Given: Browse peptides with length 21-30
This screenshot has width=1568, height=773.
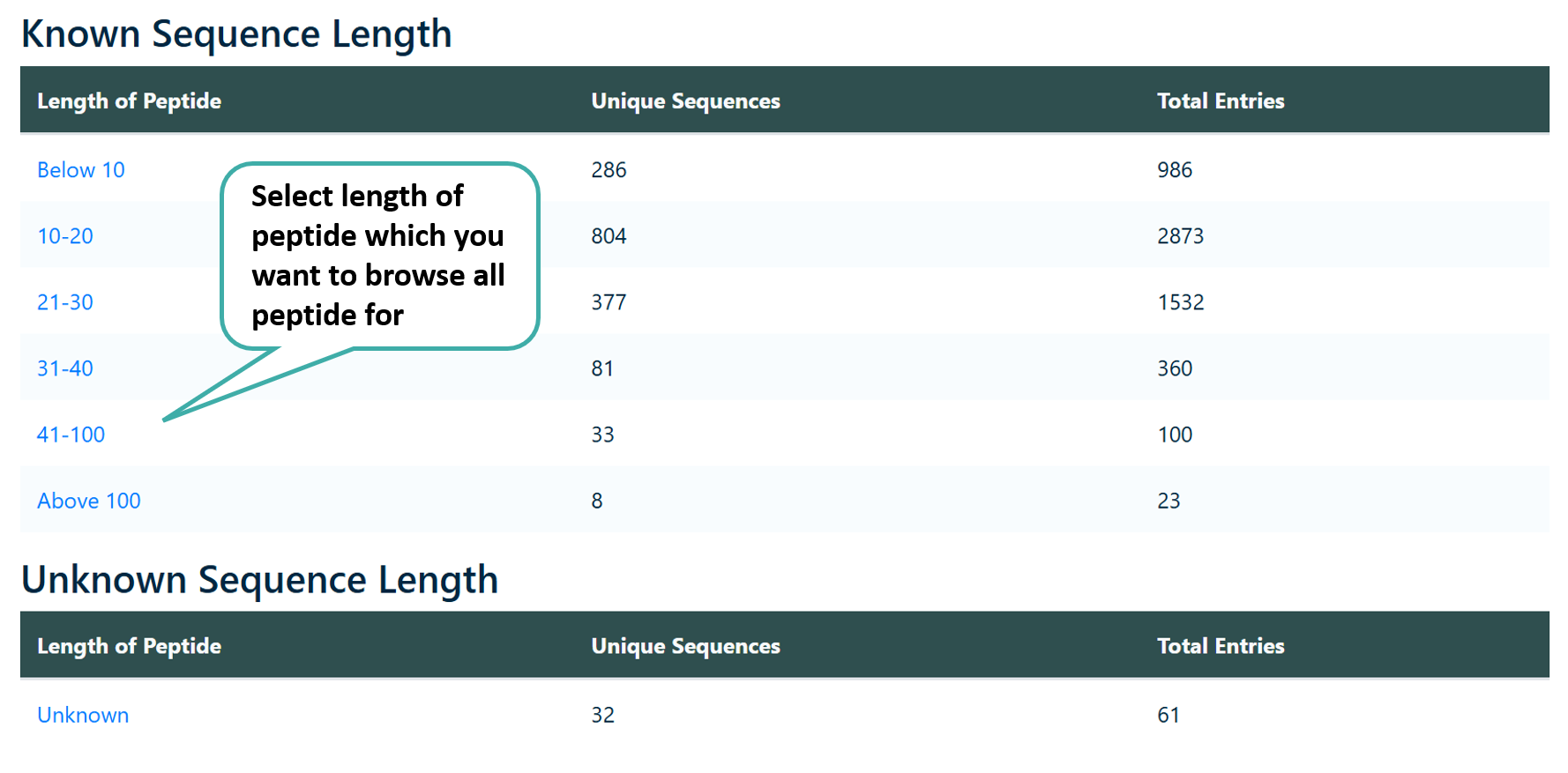Looking at the screenshot, I should tap(64, 301).
